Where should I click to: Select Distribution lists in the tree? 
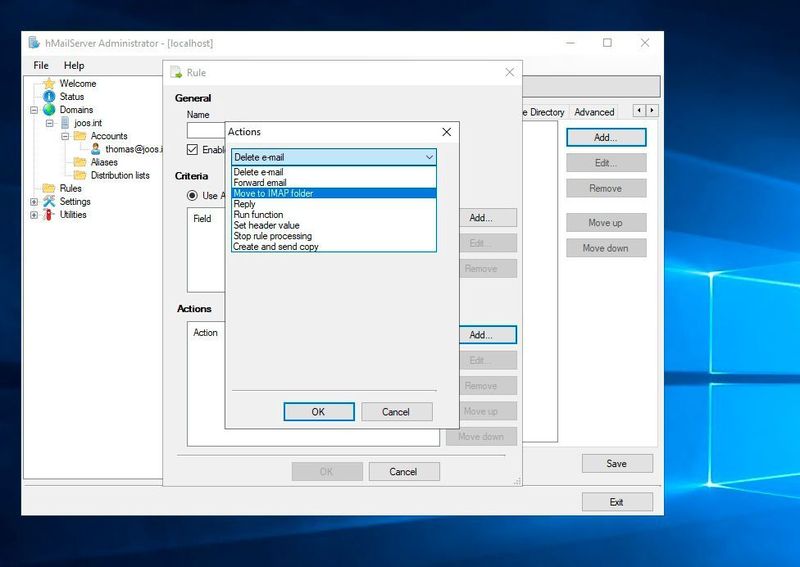pyautogui.click(x=120, y=175)
